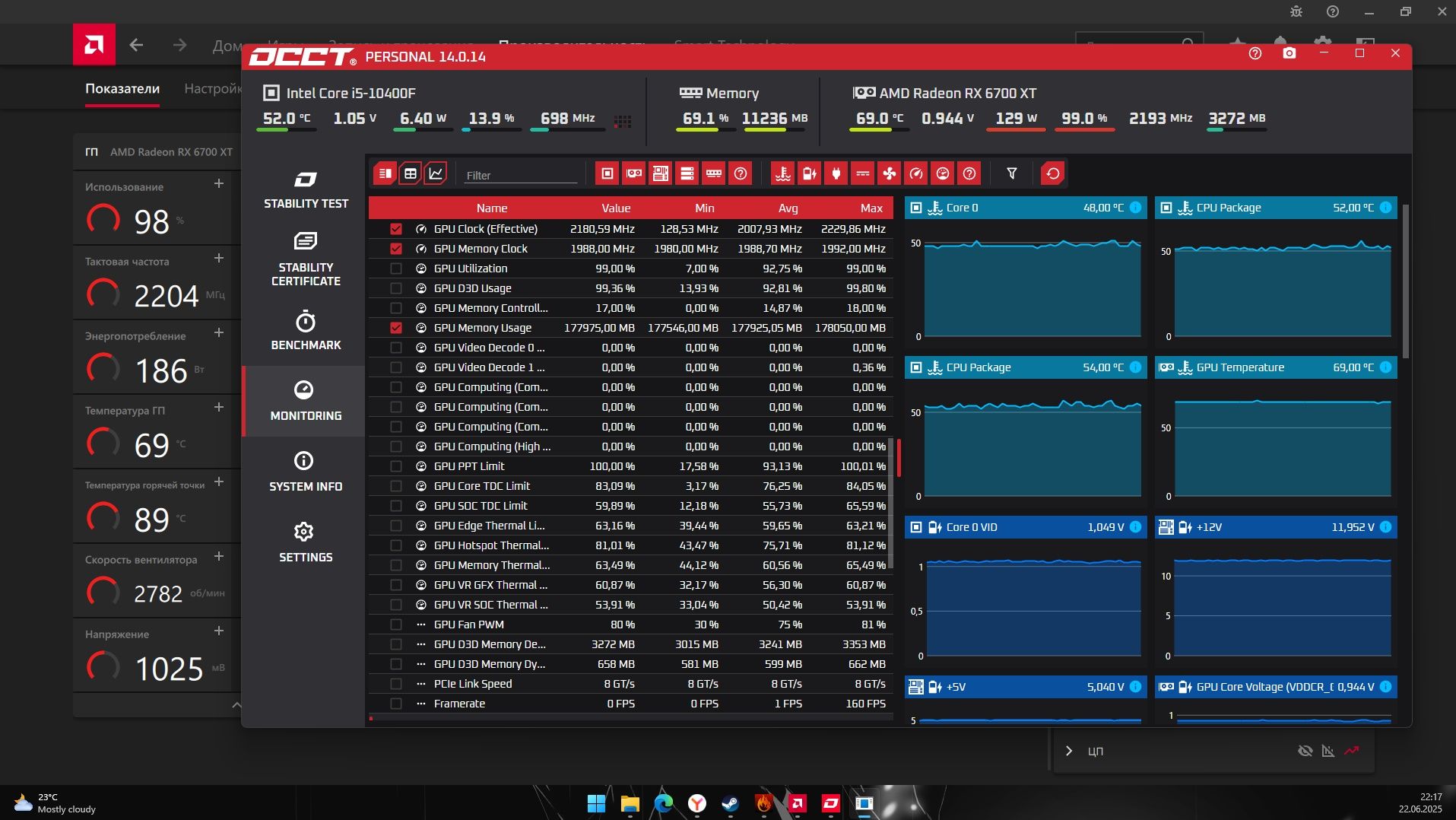Switch to the Показатели tab in AMD software

(x=122, y=89)
